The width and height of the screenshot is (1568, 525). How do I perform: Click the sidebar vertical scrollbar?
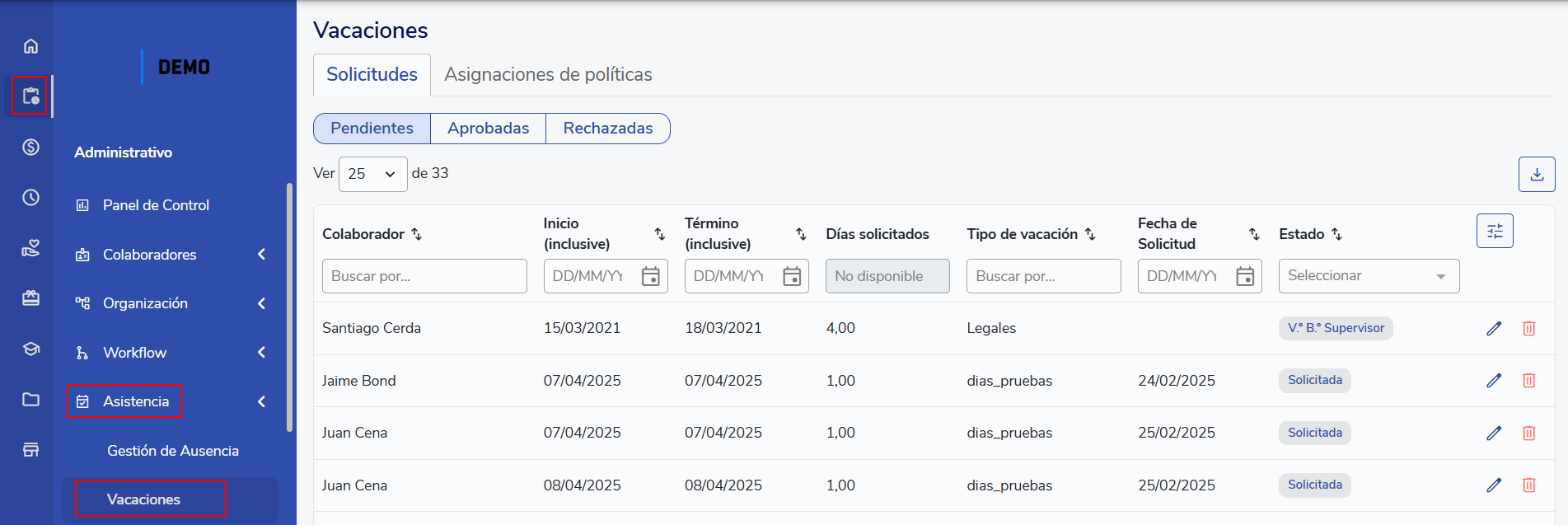(289, 307)
